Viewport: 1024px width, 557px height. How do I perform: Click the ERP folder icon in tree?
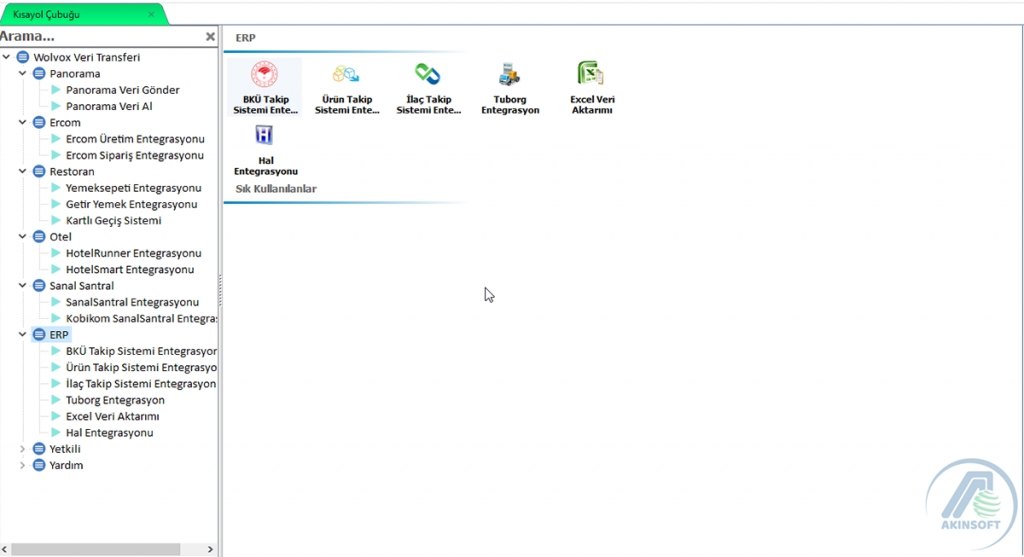coord(39,335)
